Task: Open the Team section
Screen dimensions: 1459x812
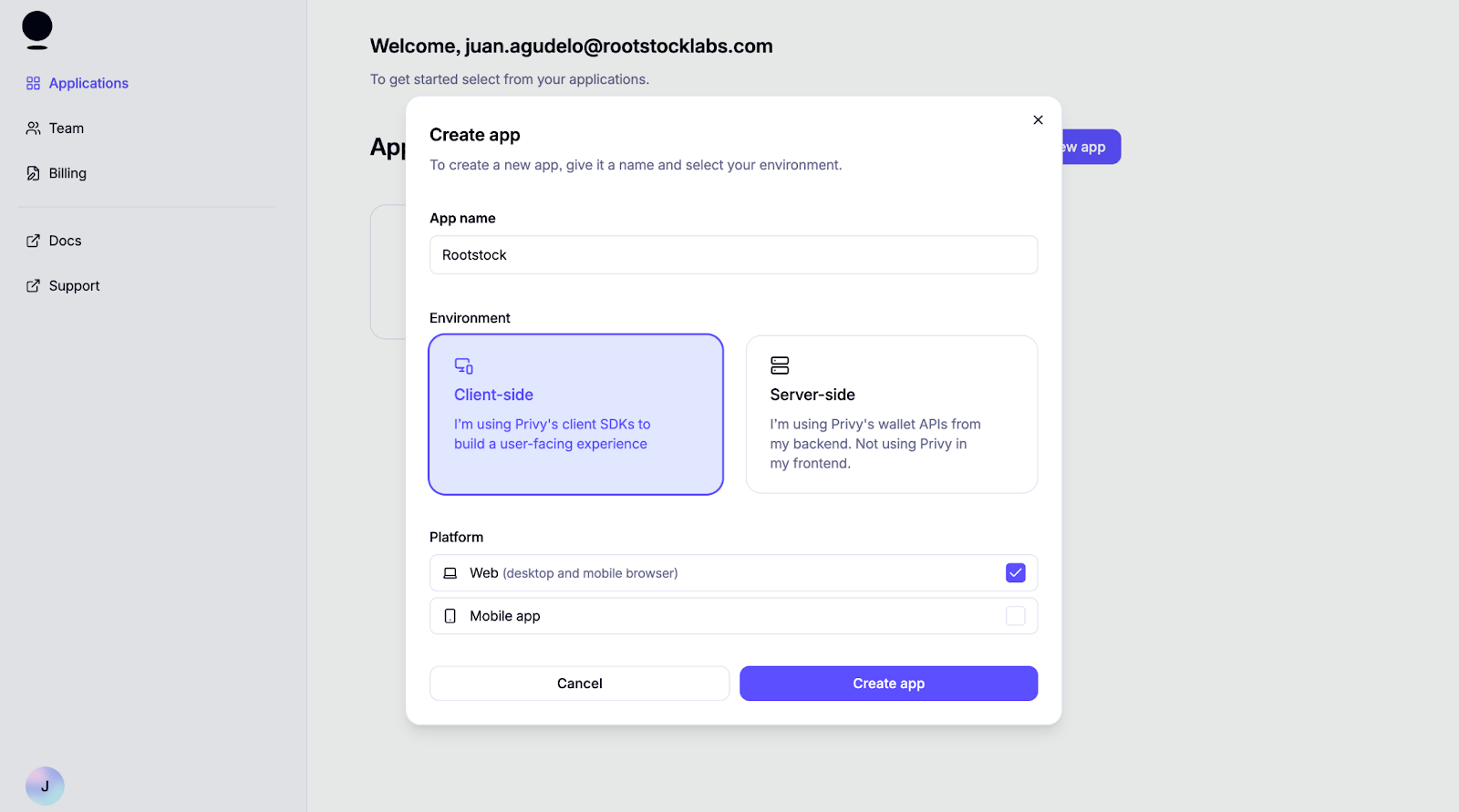Action: click(x=66, y=128)
